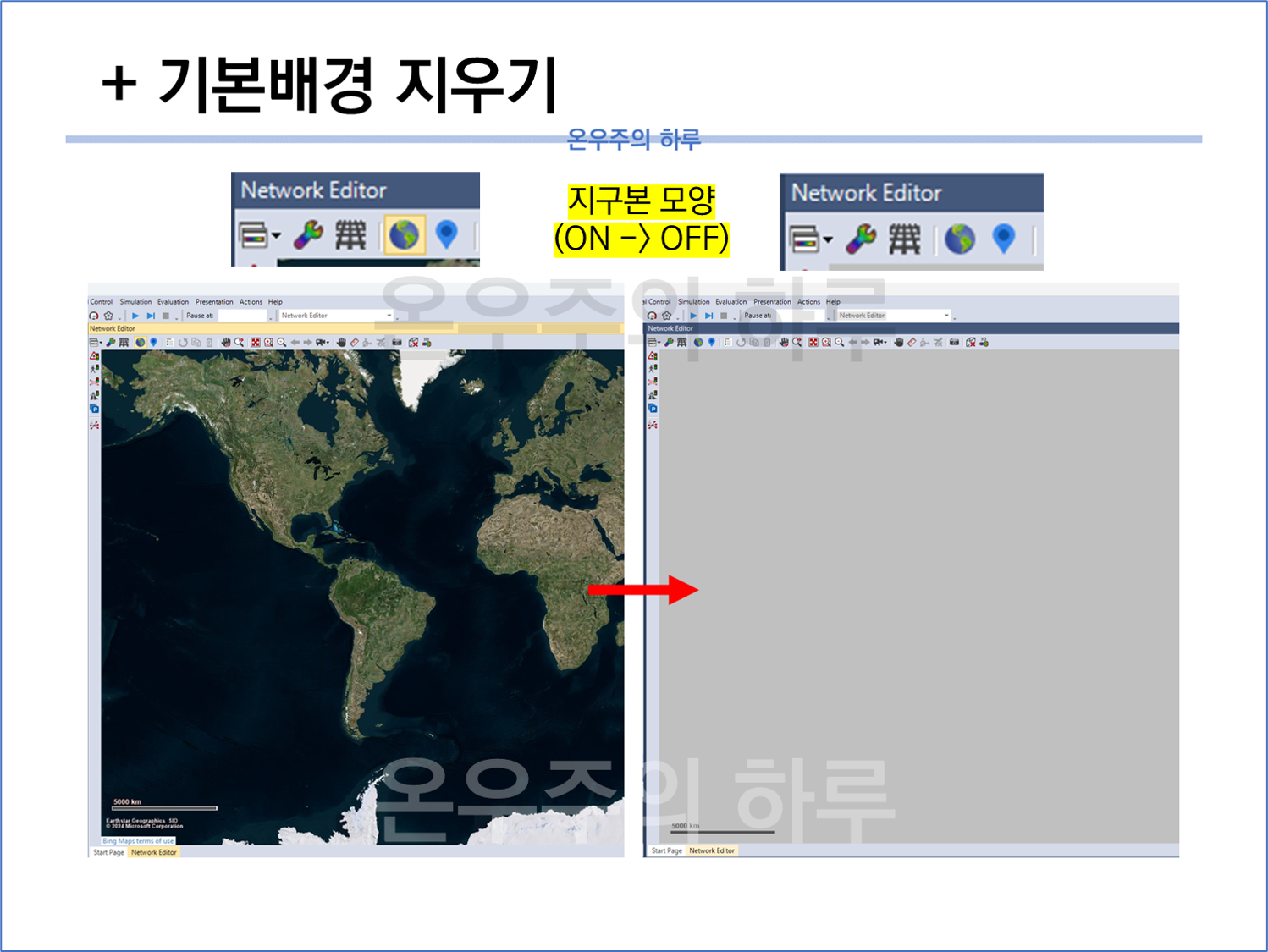The width and height of the screenshot is (1268, 952).
Task: Click the red-framed zoom in icon in the left map window toolbar
Action: (x=268, y=343)
